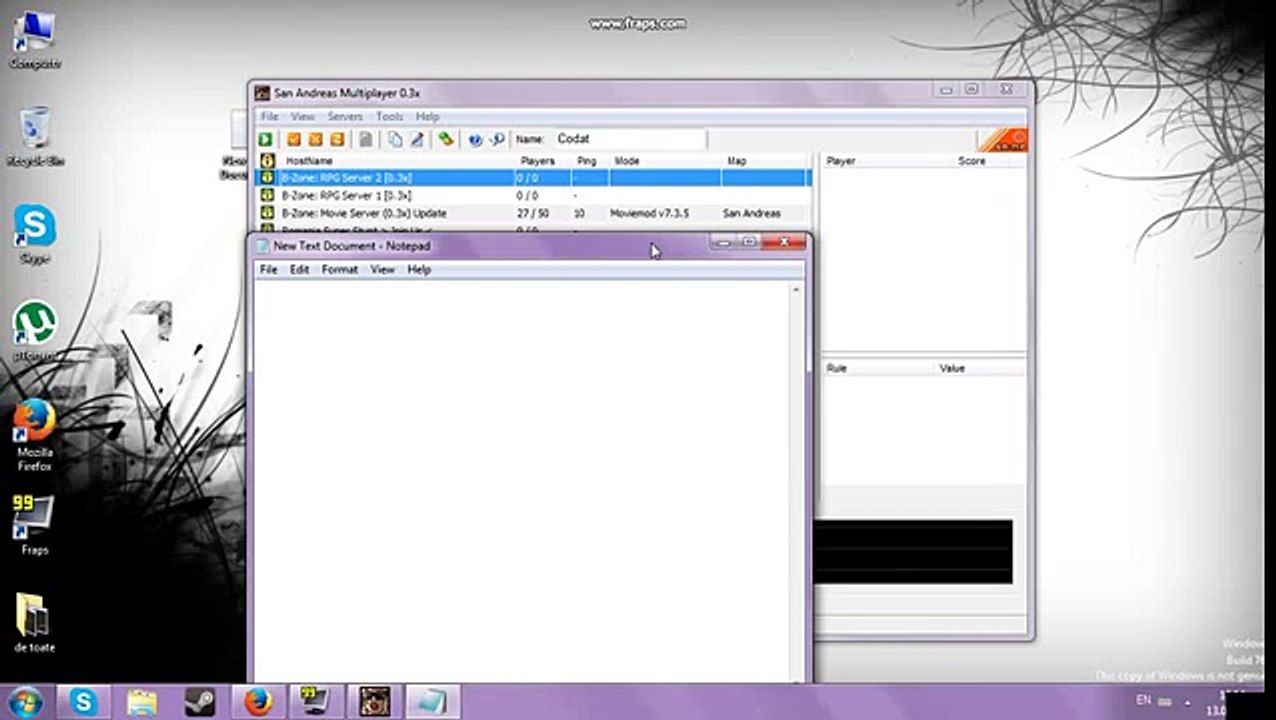This screenshot has height=720, width=1276.
Task: Click the blue Help question icon in SA-MP
Action: (475, 140)
